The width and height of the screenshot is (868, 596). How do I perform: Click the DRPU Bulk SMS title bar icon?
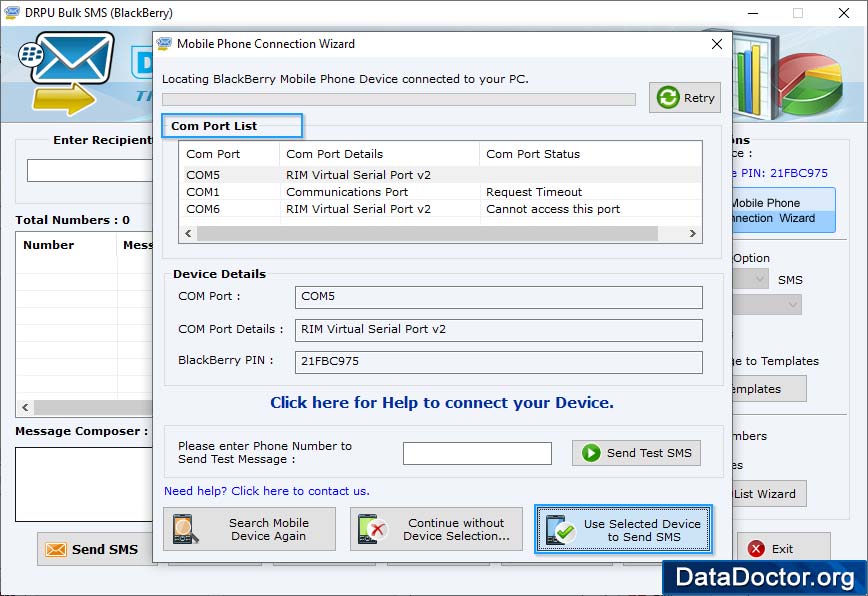(12, 12)
